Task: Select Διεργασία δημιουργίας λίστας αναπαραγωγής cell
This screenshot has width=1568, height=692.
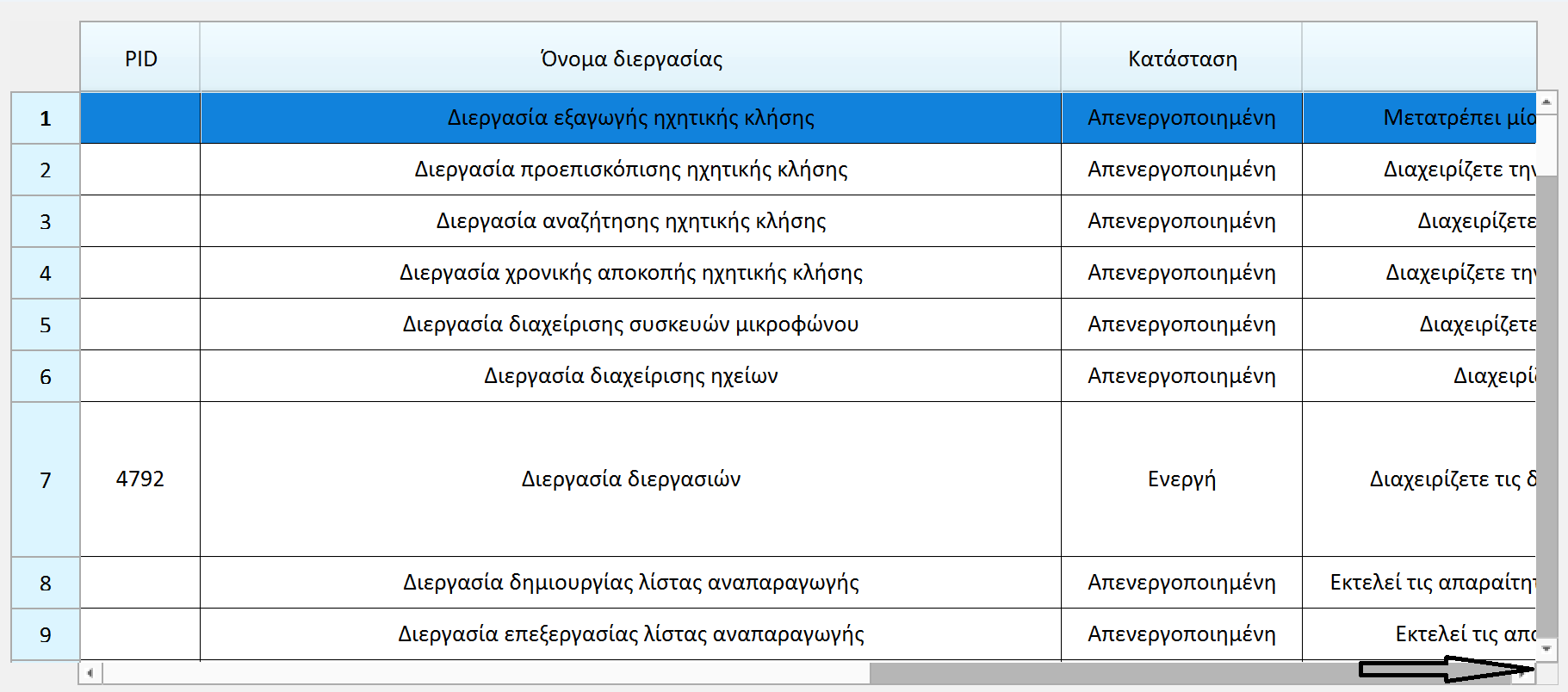Action: (630, 583)
